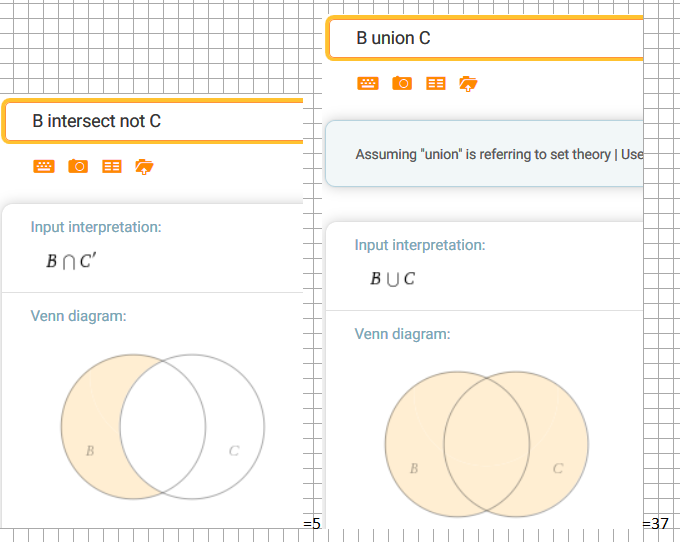Click the B label in union Venn diagram

[414, 468]
